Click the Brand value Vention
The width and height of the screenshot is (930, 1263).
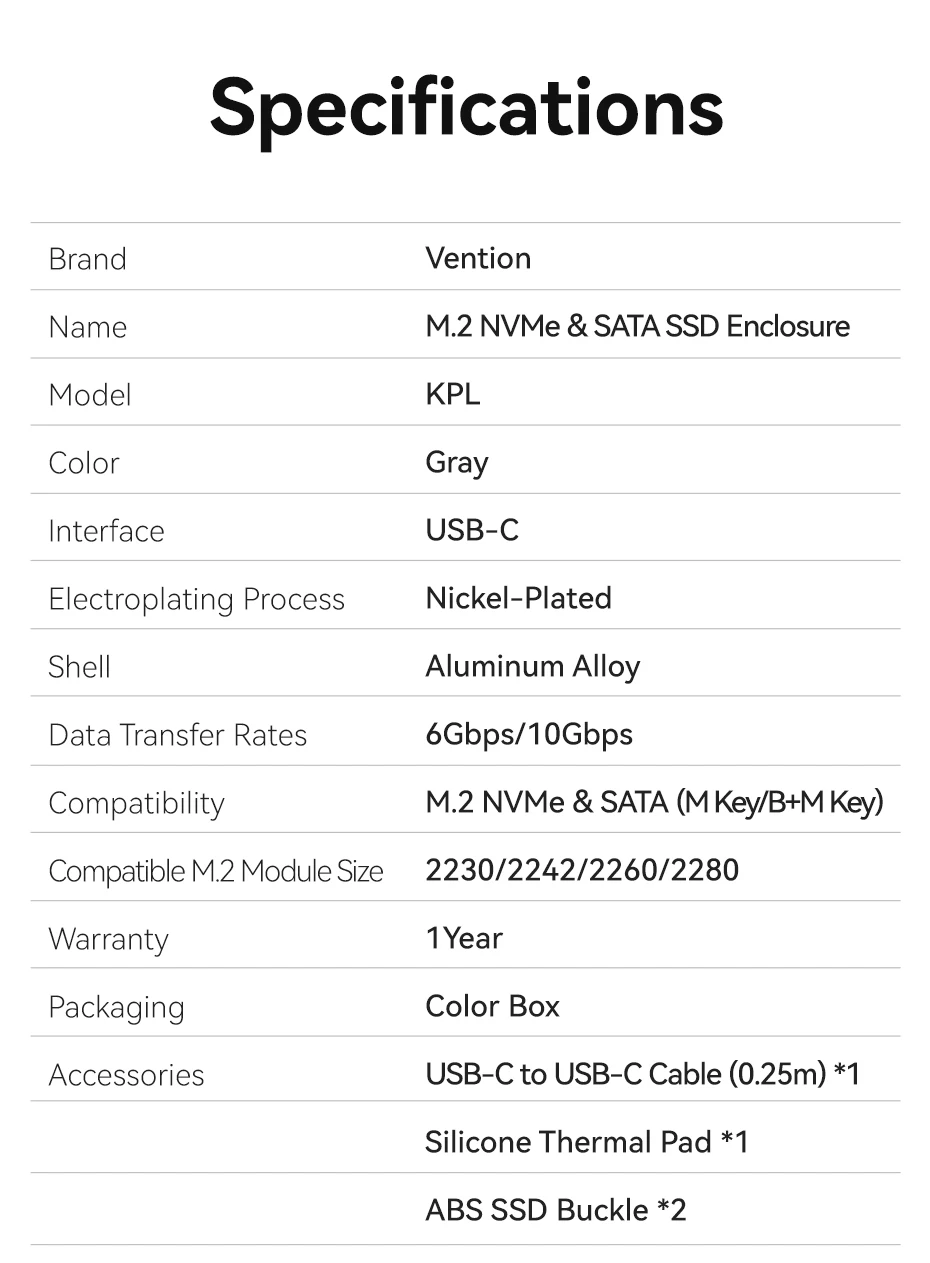[x=478, y=258]
